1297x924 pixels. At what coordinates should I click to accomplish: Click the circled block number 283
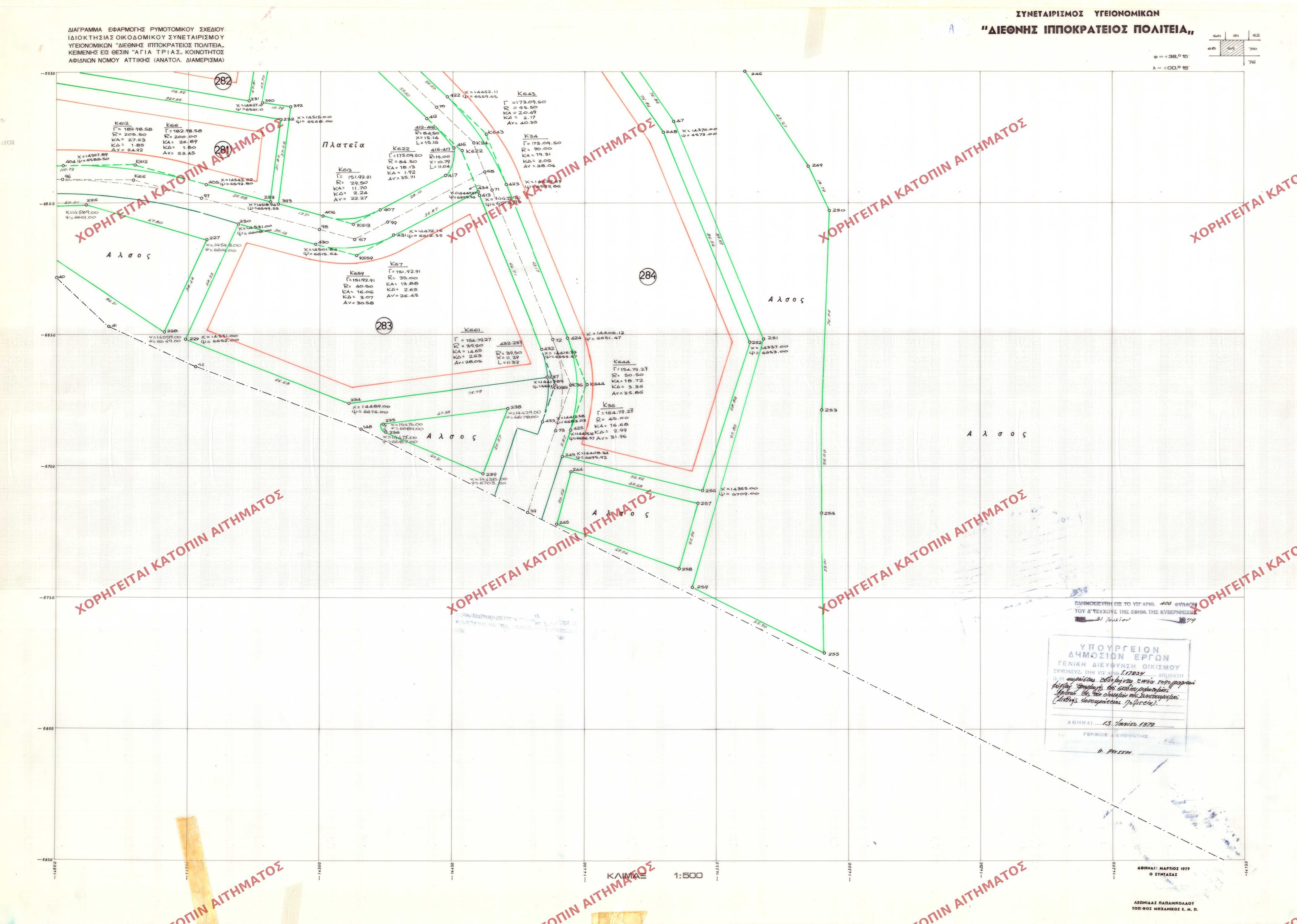384,326
